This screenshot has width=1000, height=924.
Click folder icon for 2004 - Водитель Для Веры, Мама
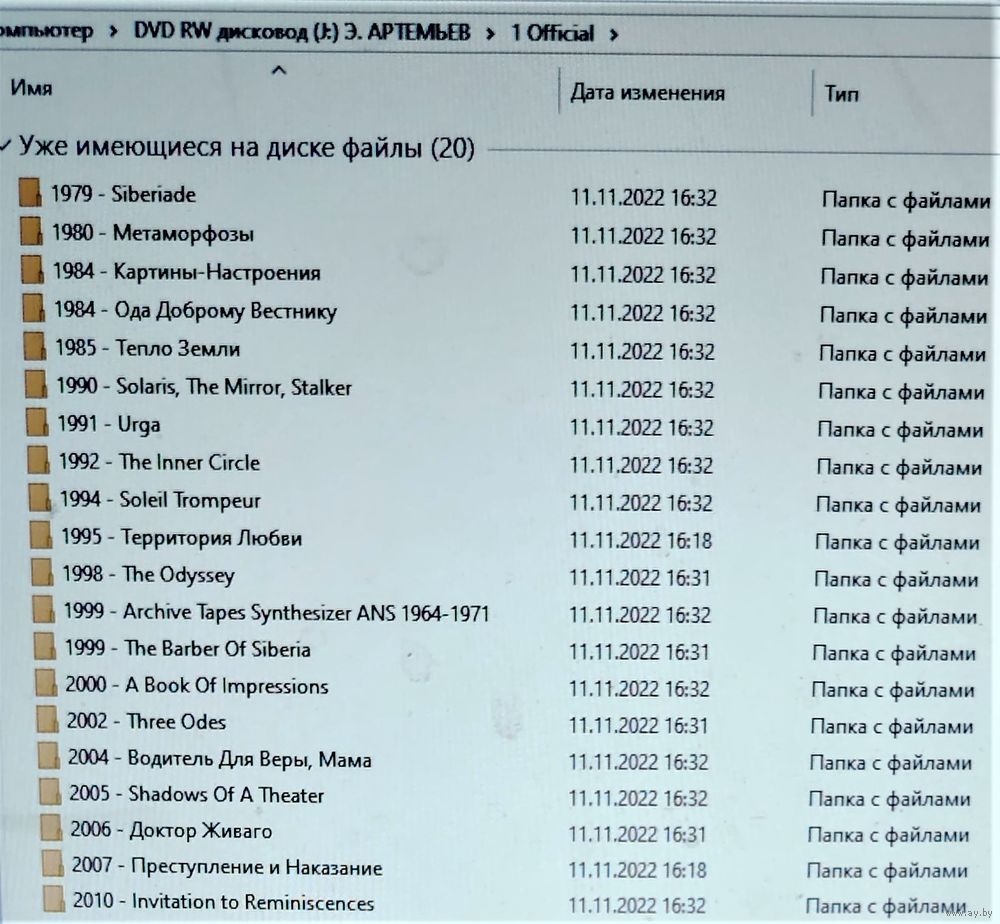point(49,756)
